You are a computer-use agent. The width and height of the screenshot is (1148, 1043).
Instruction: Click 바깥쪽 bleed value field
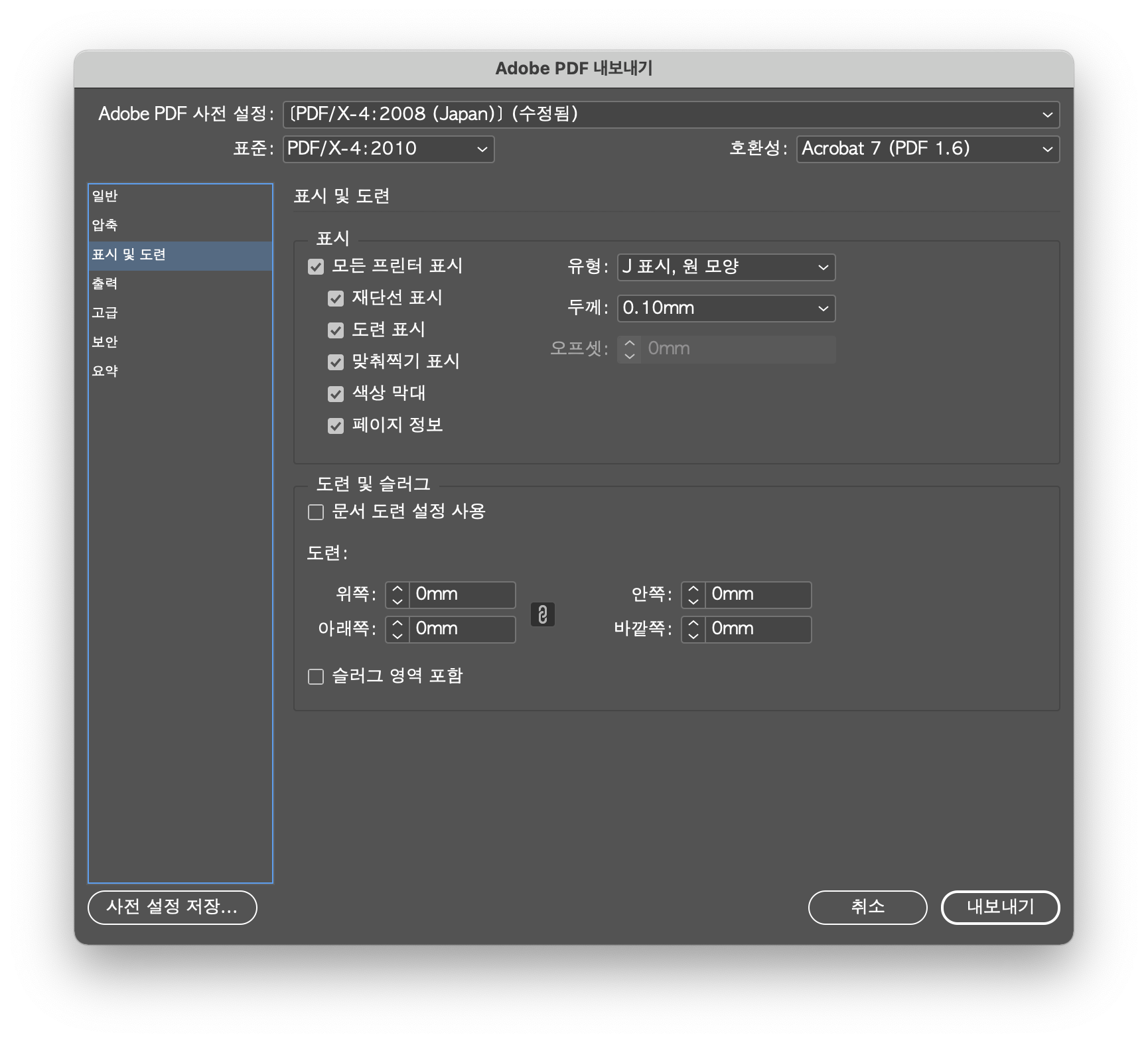[x=758, y=629]
